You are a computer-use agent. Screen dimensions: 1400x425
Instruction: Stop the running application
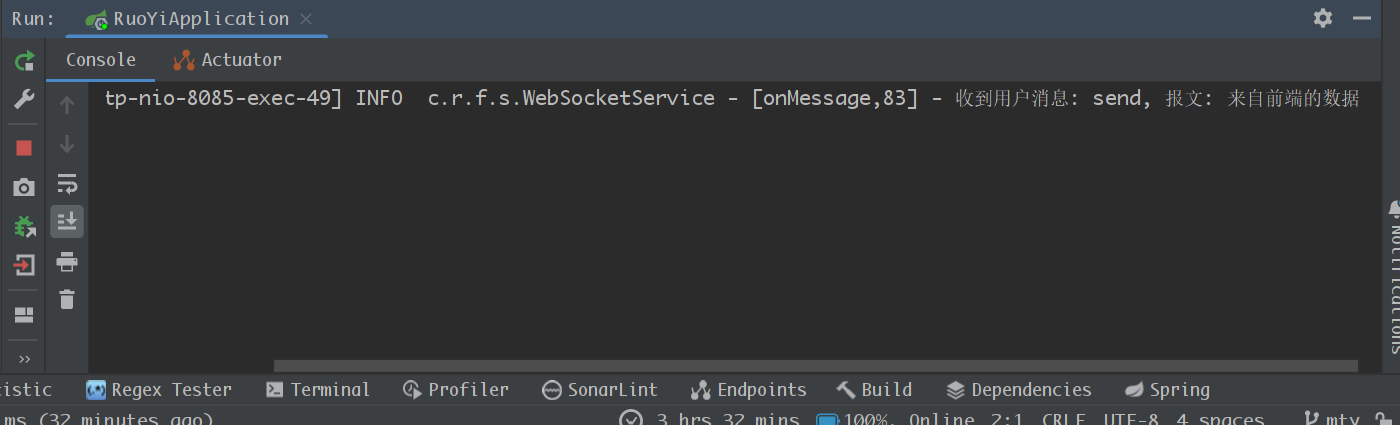pos(24,148)
